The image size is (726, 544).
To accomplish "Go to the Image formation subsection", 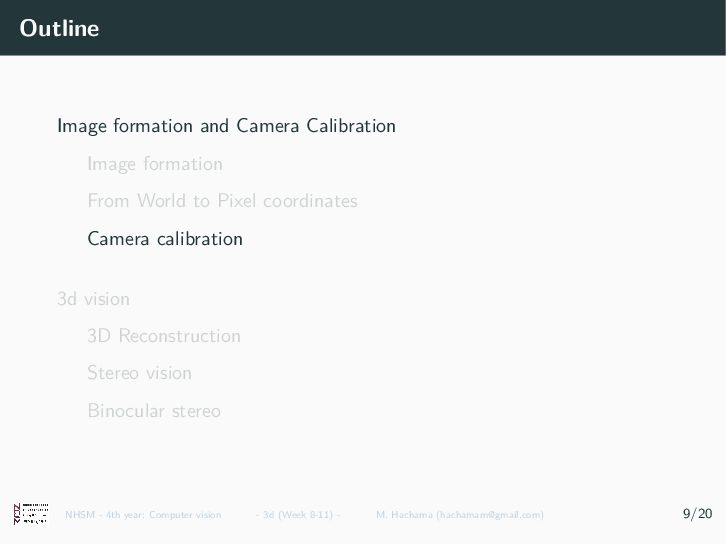I will (x=155, y=164).
